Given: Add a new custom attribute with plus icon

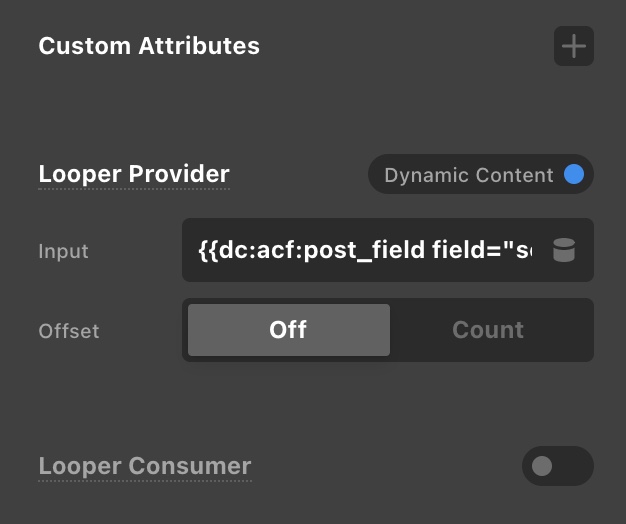Looking at the screenshot, I should 573,46.
